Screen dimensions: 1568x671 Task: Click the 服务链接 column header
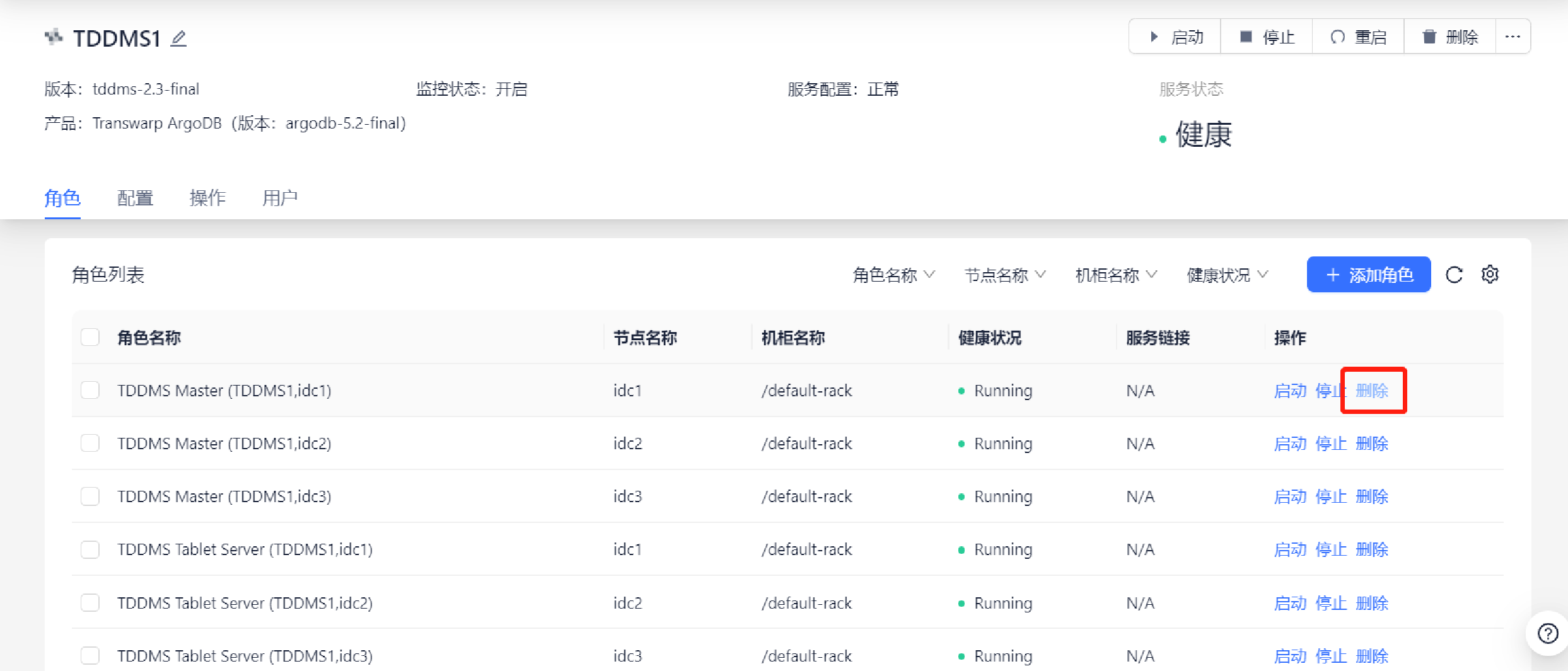click(x=1158, y=338)
